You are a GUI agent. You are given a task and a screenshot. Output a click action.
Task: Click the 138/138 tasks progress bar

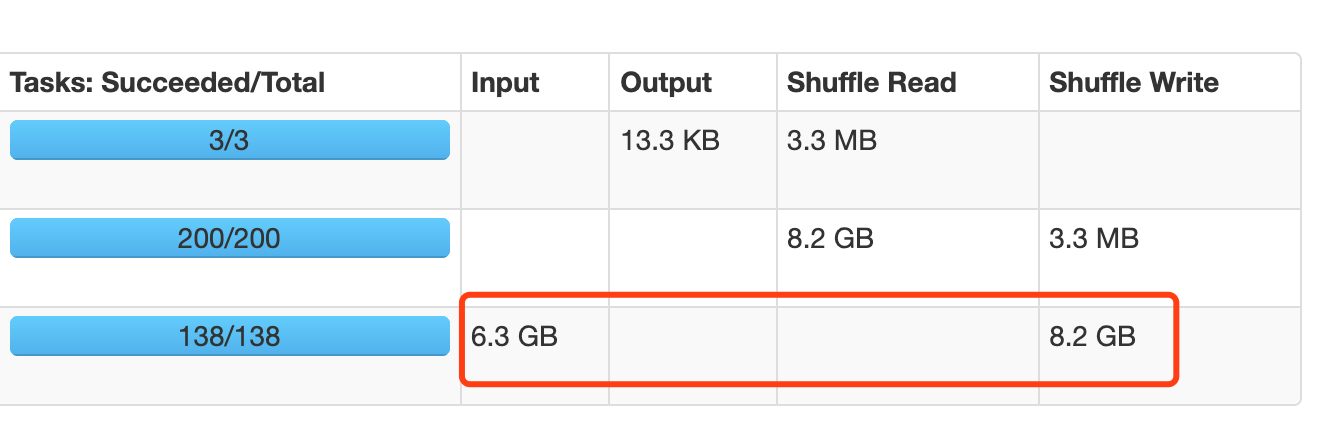pyautogui.click(x=229, y=336)
